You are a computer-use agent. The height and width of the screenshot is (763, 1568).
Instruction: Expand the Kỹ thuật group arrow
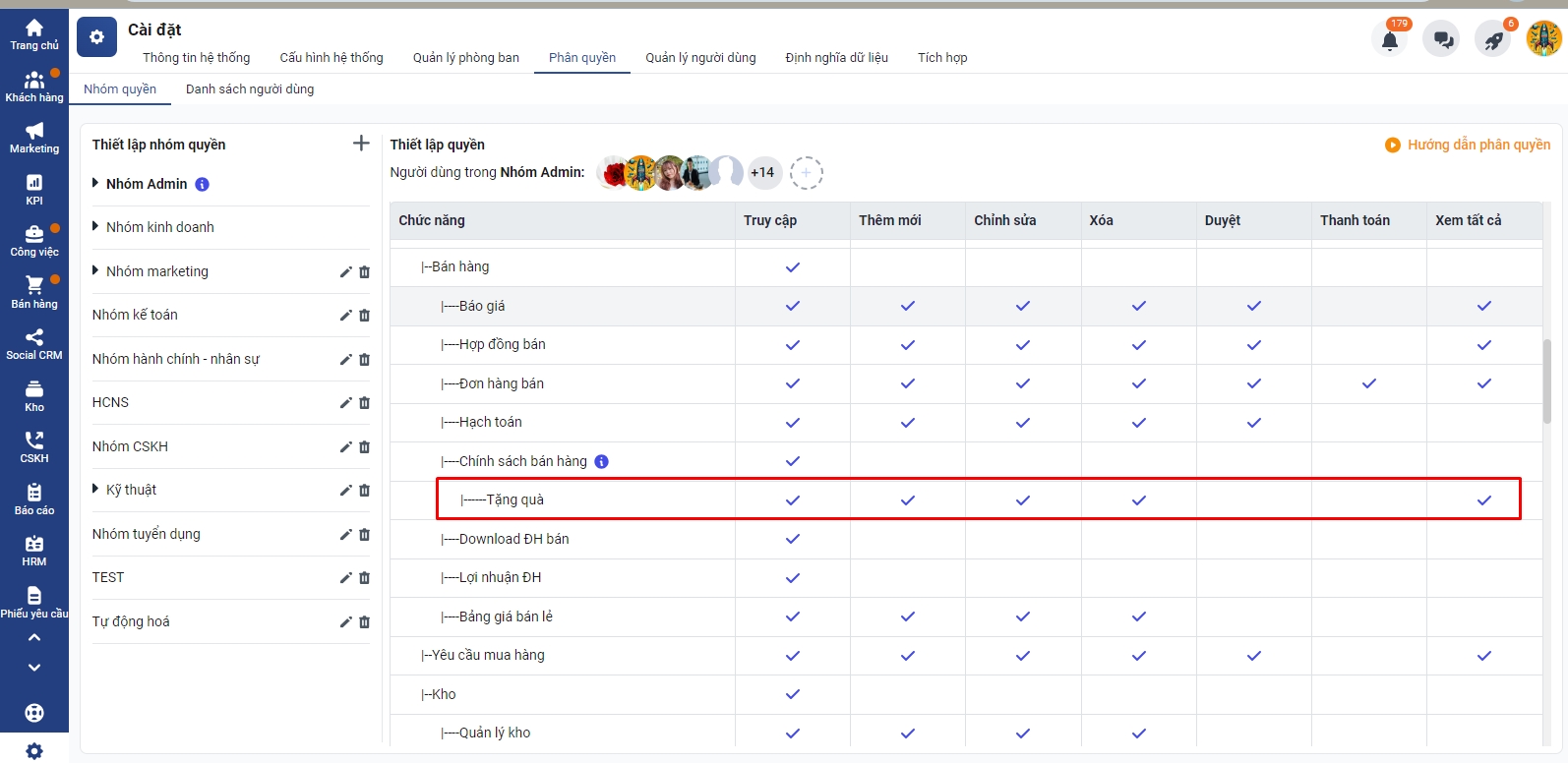[95, 489]
